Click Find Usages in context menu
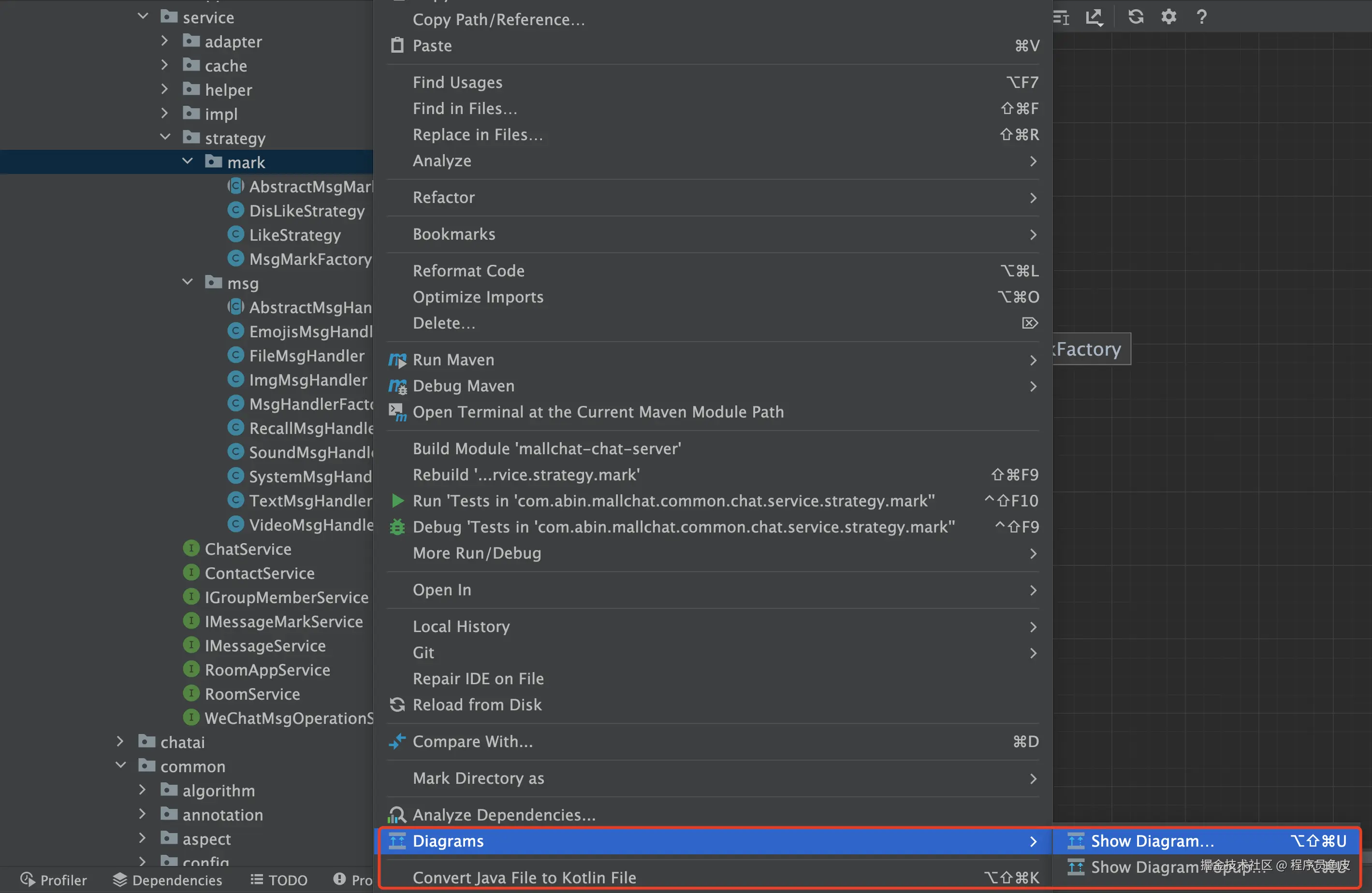Image resolution: width=1372 pixels, height=893 pixels. [457, 82]
